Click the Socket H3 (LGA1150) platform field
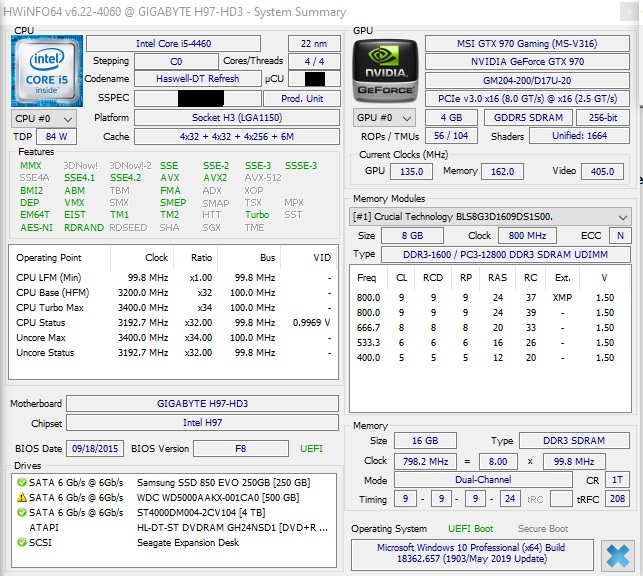This screenshot has height=576, width=643. [x=237, y=118]
